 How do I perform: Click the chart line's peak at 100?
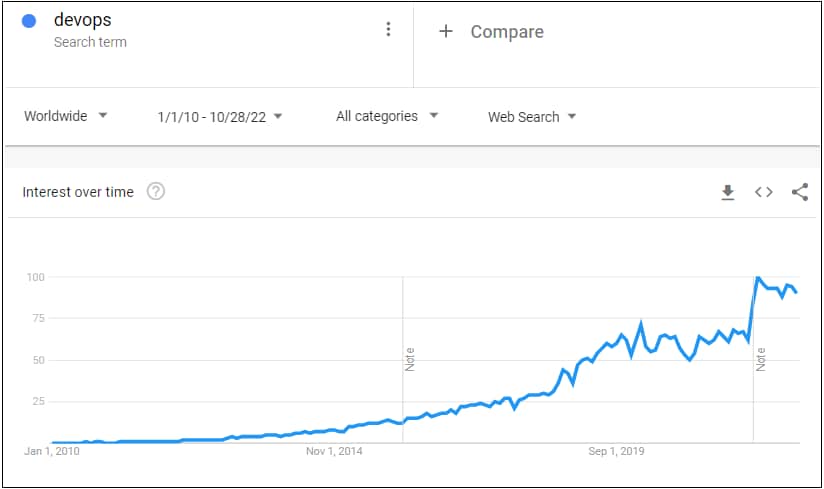758,278
